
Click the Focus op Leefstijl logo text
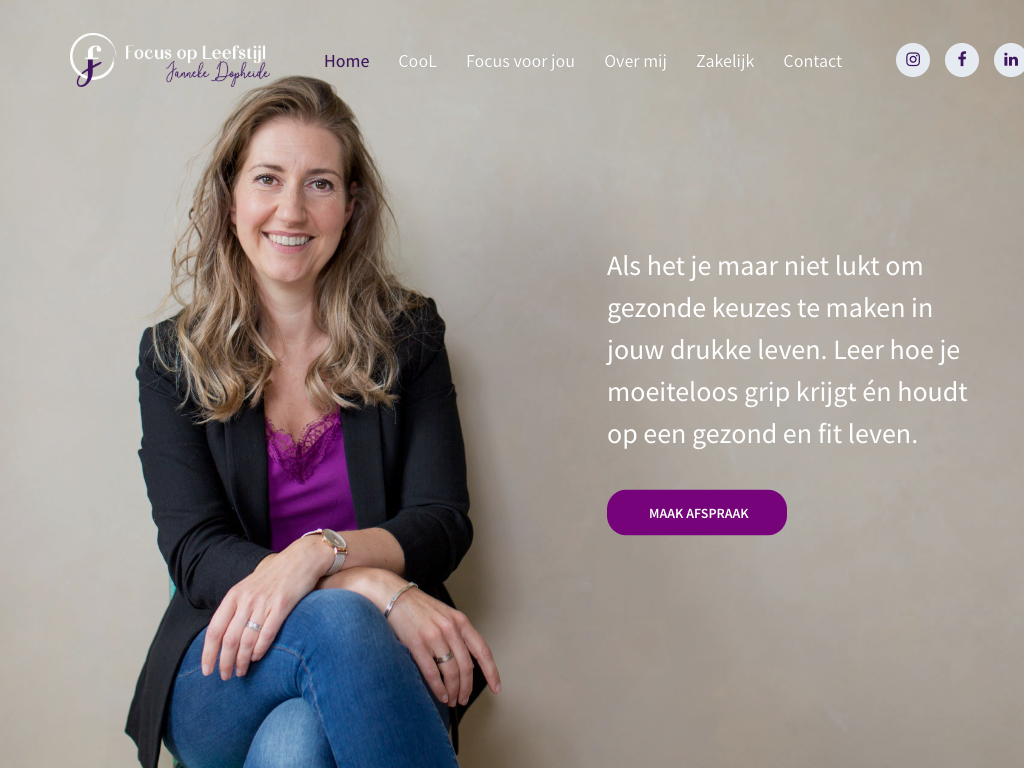[195, 53]
